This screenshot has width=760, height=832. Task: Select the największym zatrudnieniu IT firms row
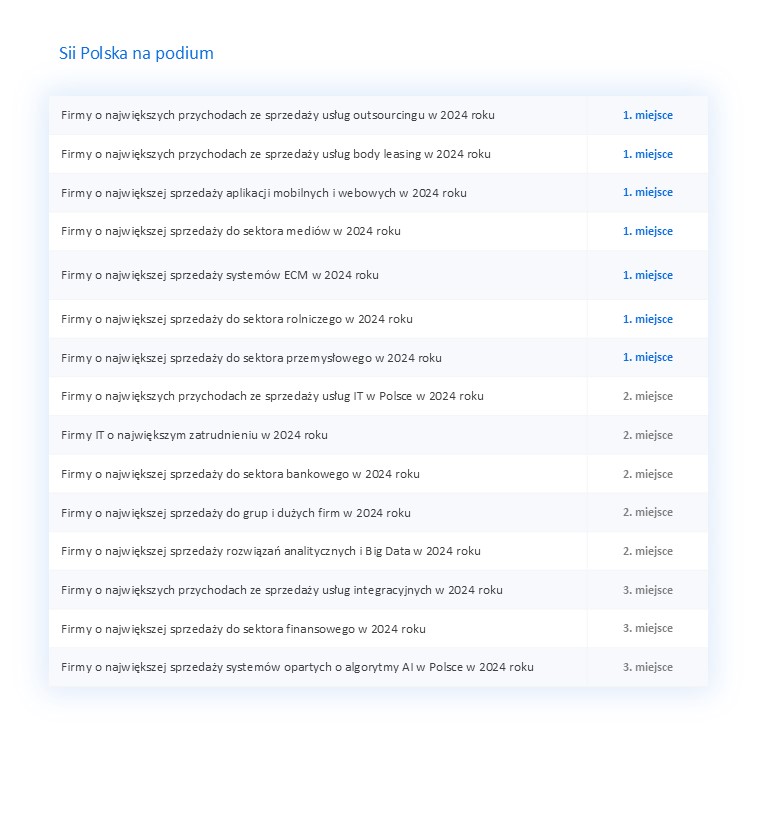(x=378, y=435)
